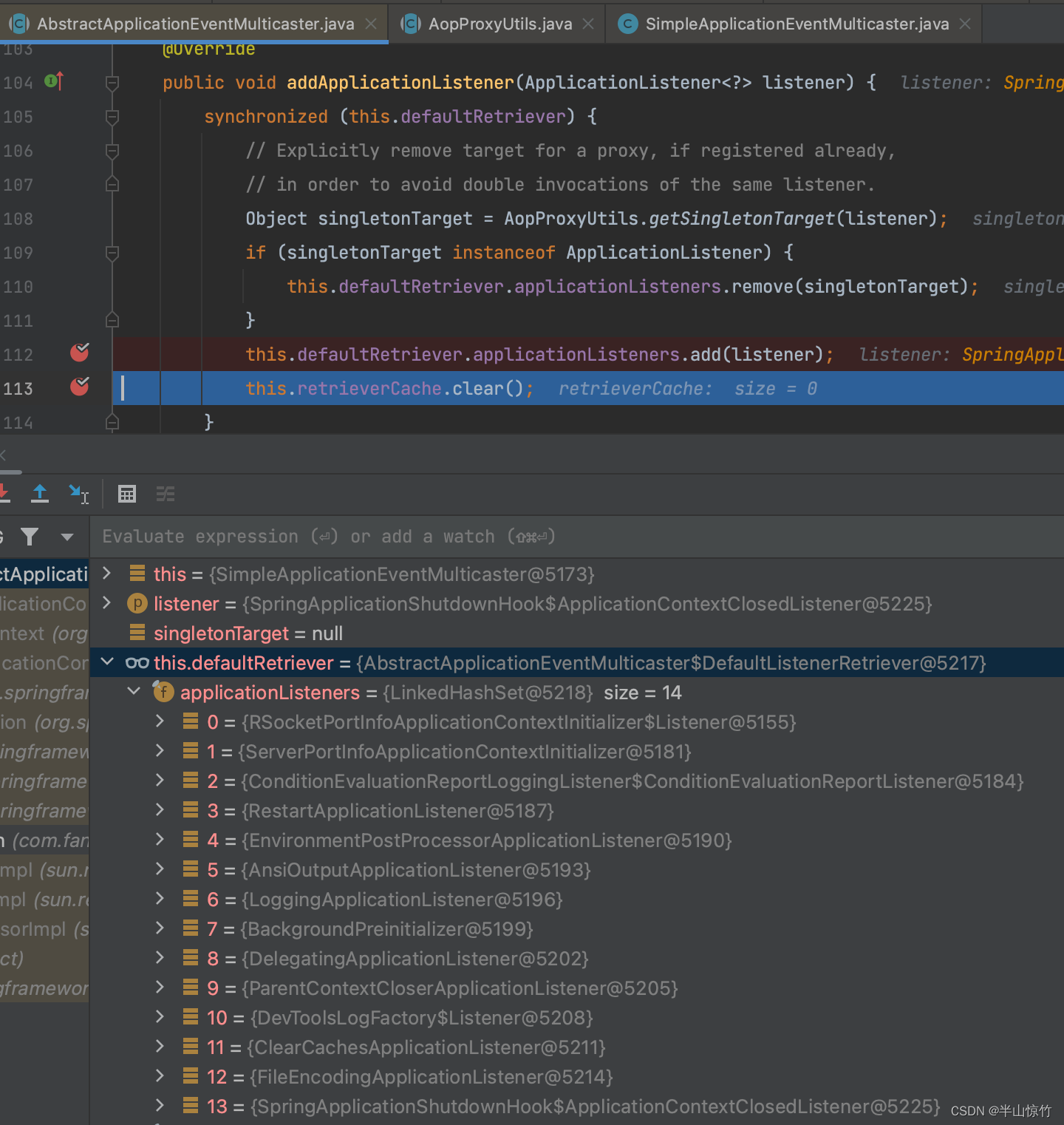Viewport: 1064px width, 1125px height.
Task: Expand the 'listener' variable node
Action: (107, 602)
